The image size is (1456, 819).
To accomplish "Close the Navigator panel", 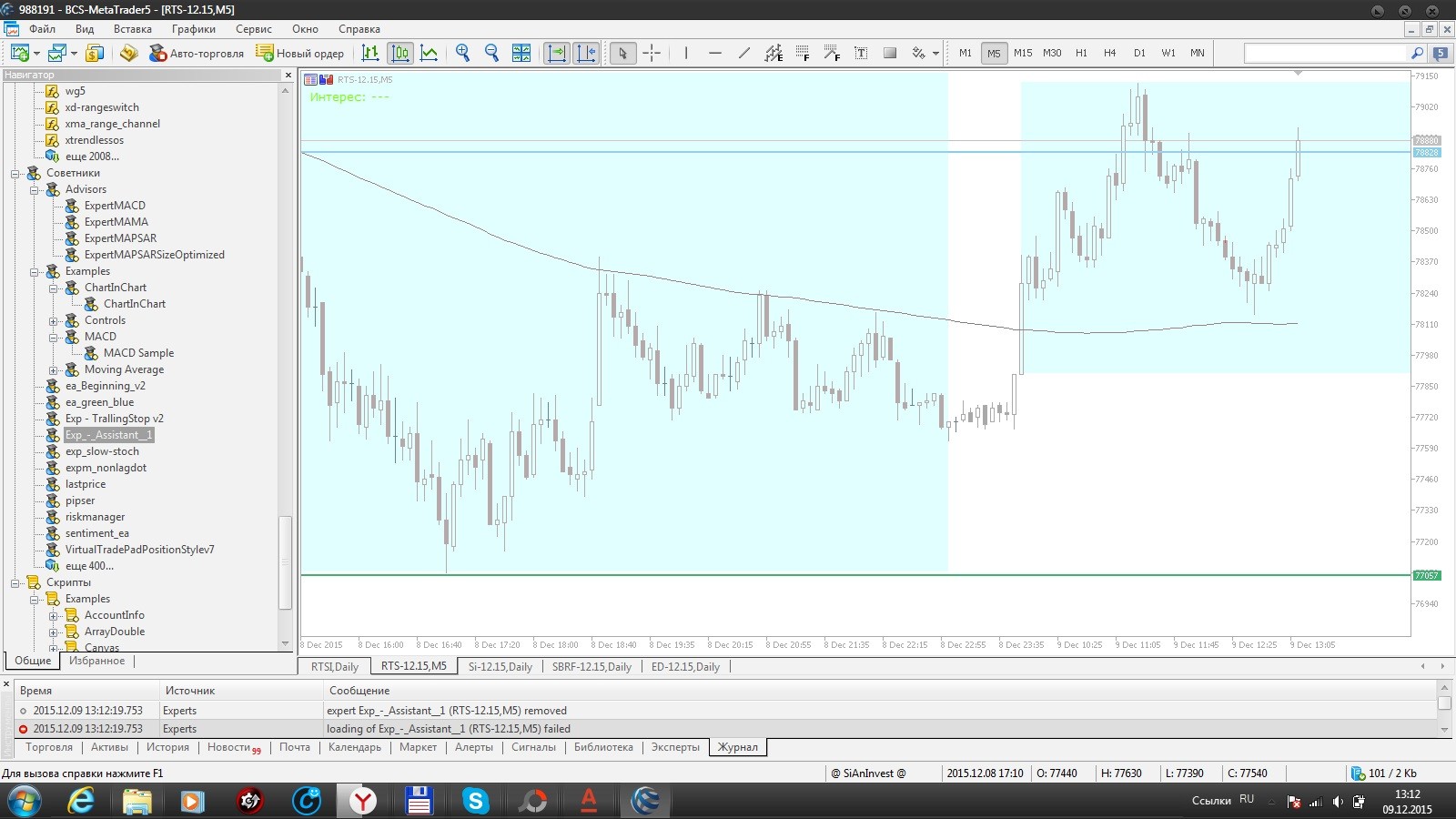I will pyautogui.click(x=288, y=75).
